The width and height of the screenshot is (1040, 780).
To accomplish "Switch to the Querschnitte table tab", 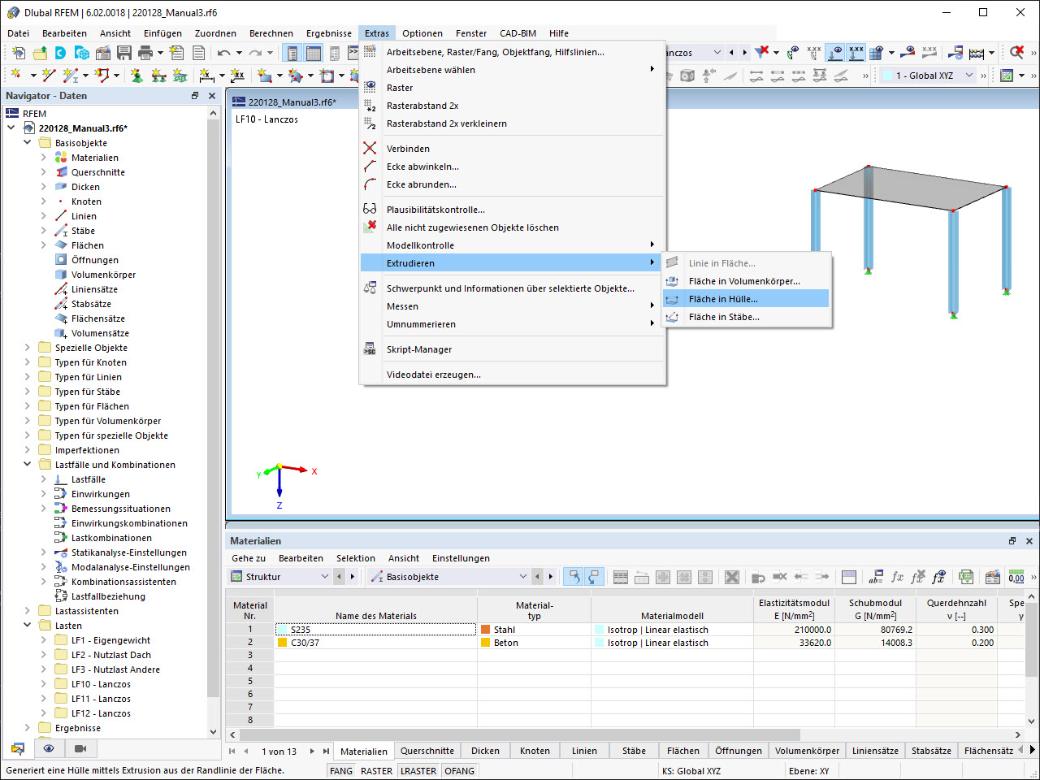I will point(427,751).
